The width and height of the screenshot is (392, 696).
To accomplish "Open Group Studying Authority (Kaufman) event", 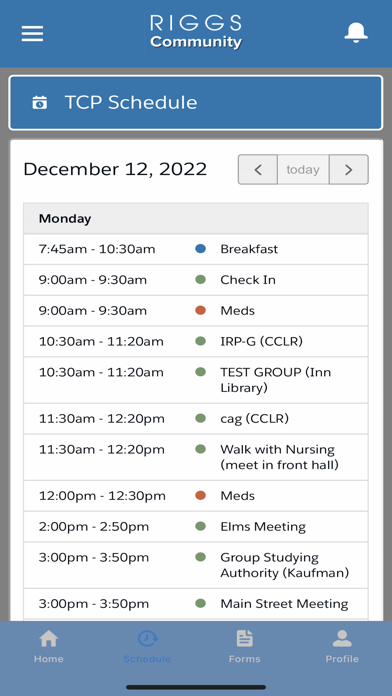I will (196, 566).
